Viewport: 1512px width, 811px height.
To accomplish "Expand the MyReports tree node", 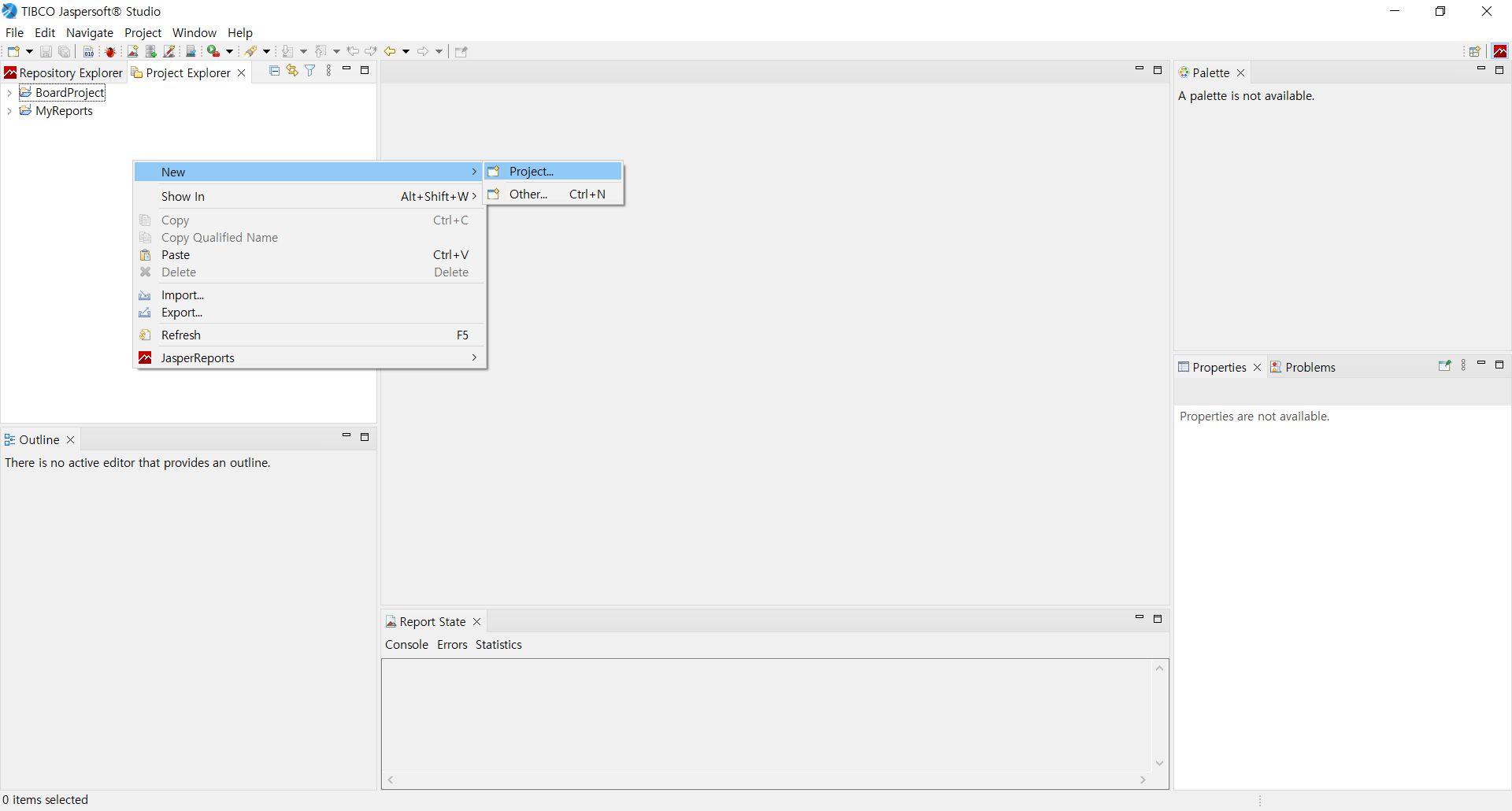I will (x=9, y=111).
